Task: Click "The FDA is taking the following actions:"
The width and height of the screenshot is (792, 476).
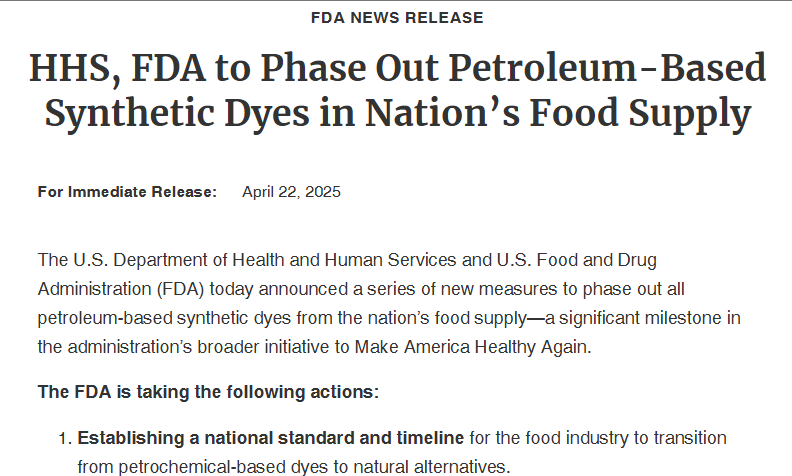Action: click(x=208, y=391)
